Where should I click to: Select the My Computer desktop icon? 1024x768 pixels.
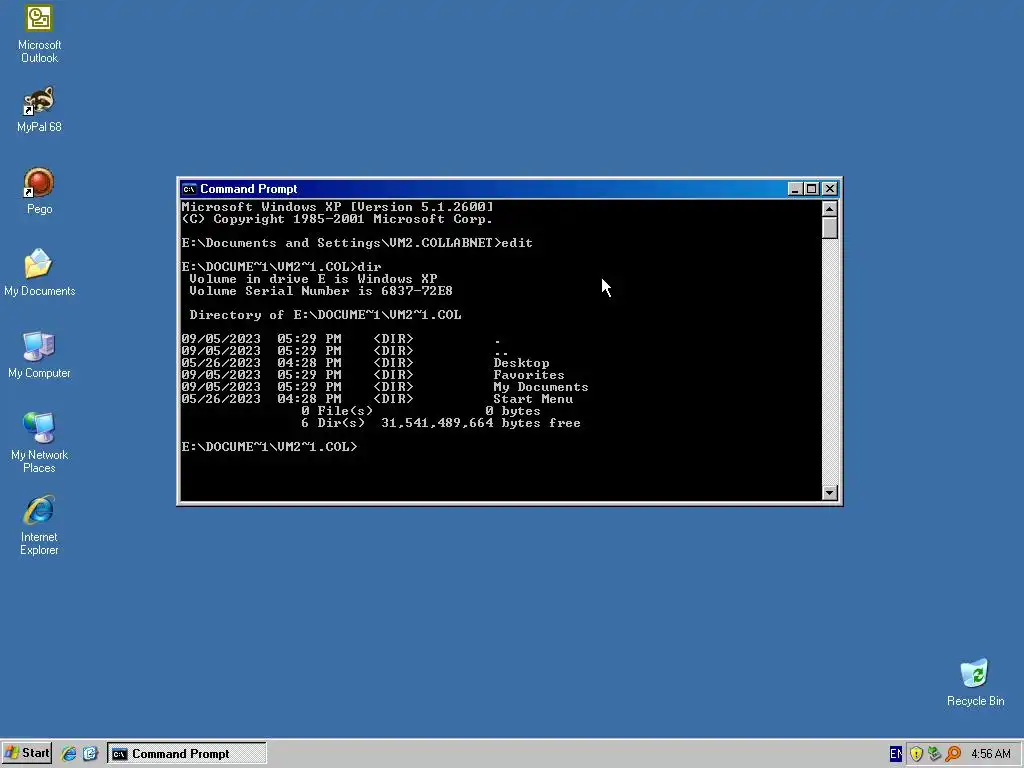point(39,355)
